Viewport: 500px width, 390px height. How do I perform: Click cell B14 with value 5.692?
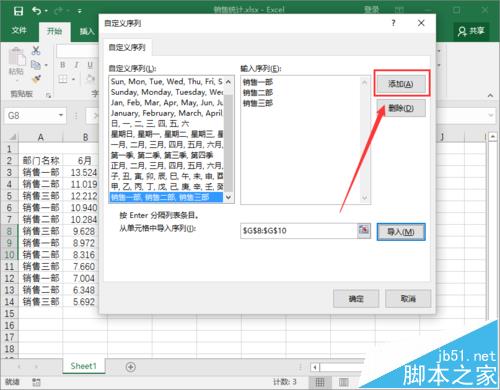84,302
